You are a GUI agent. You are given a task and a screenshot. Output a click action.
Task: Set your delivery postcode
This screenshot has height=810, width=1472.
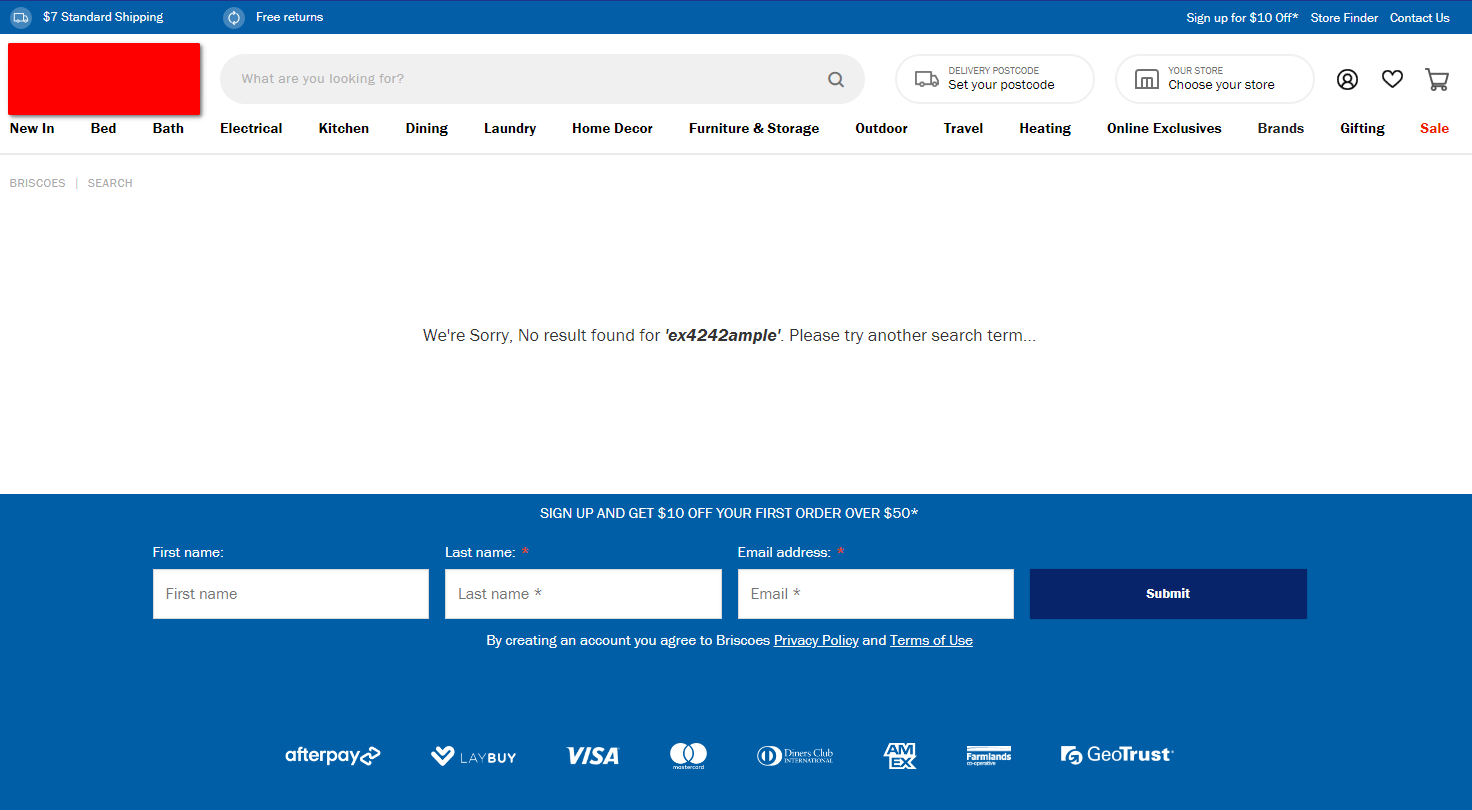click(995, 79)
